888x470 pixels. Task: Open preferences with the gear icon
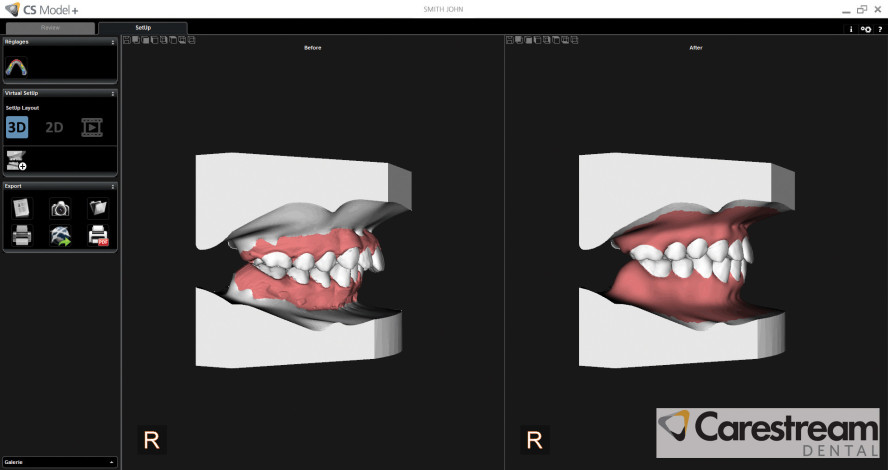point(865,29)
